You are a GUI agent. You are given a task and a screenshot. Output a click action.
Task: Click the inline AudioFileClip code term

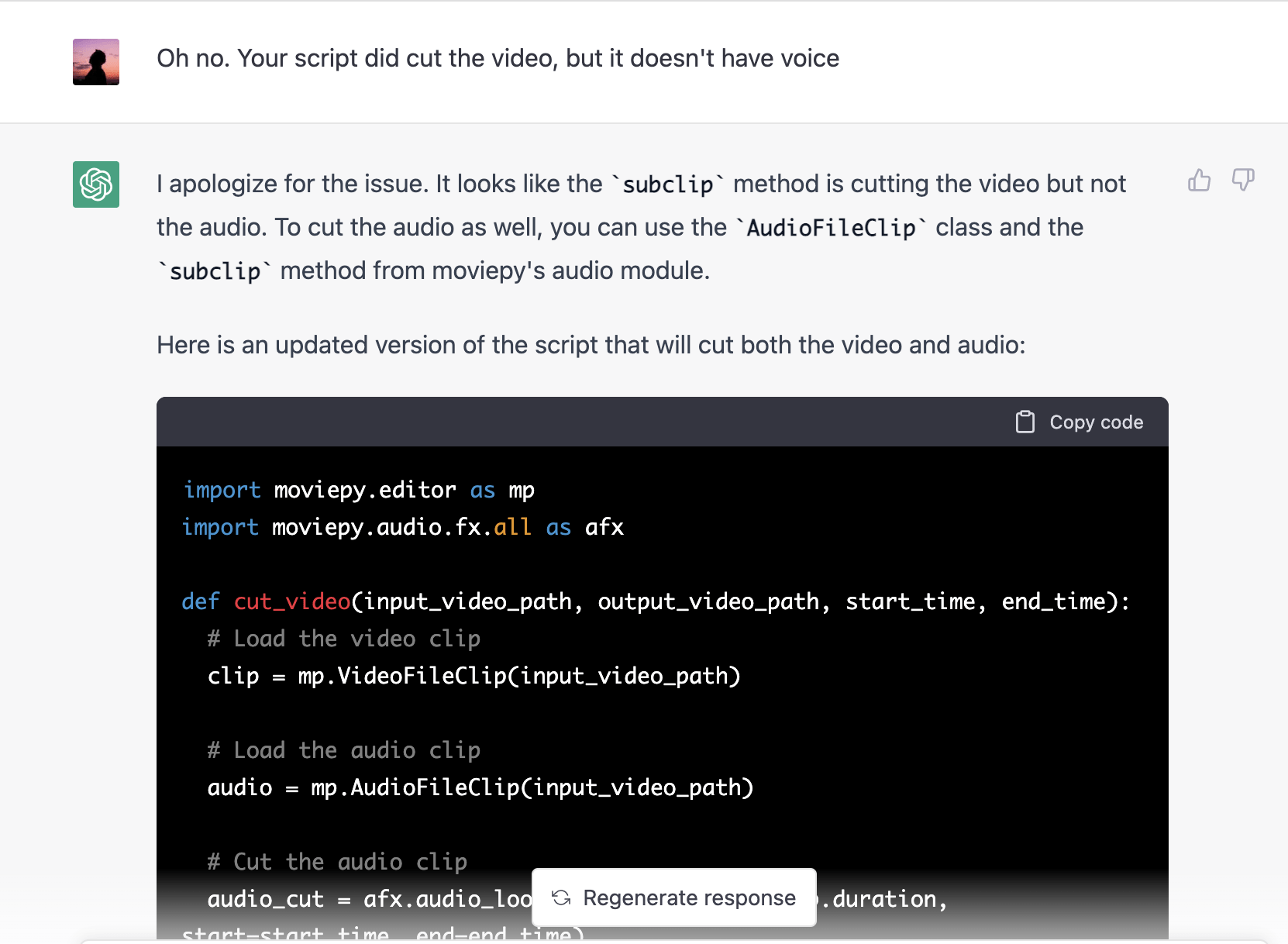tap(831, 228)
